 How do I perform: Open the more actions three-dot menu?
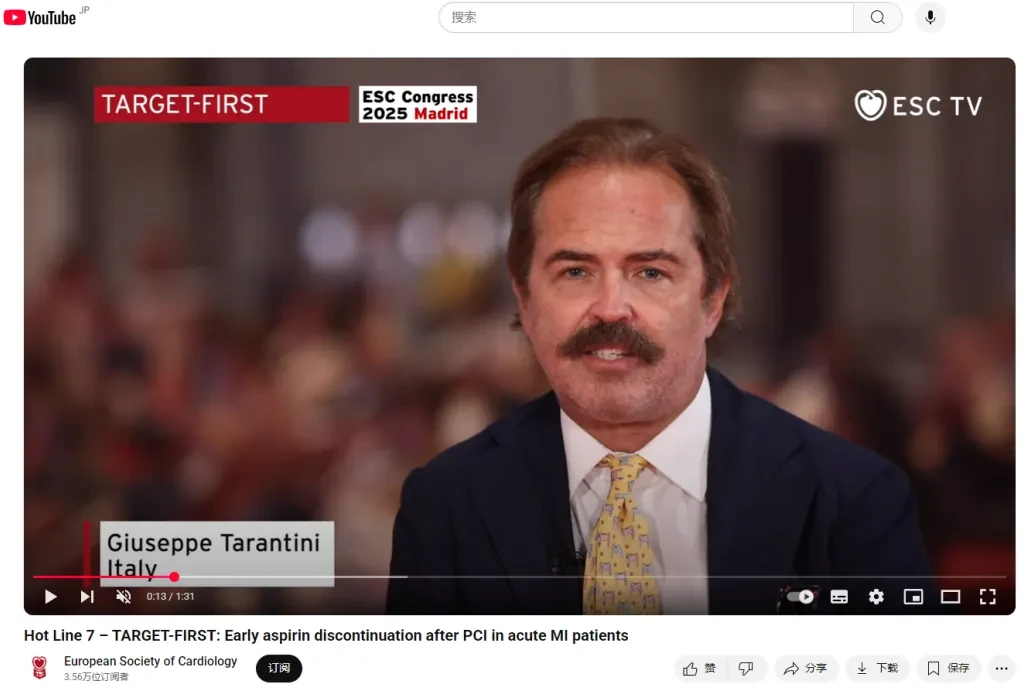click(1001, 668)
